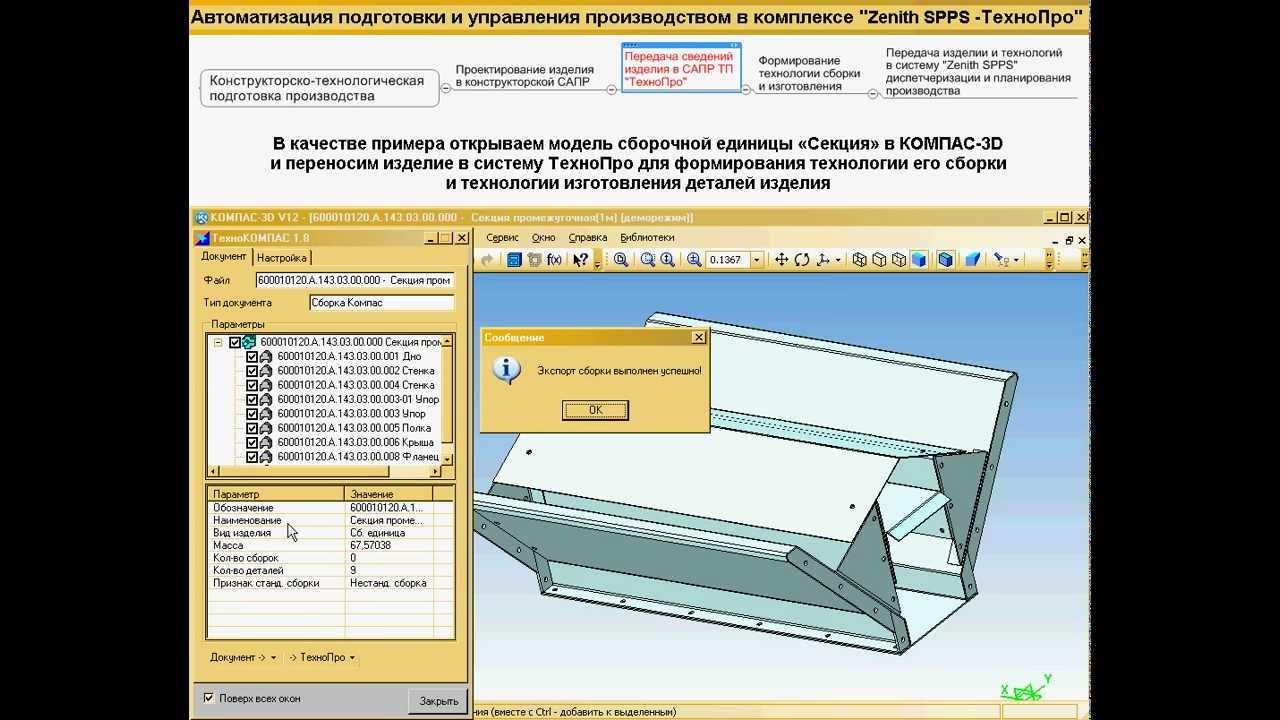Close the Сообщение dialog with X

(699, 338)
